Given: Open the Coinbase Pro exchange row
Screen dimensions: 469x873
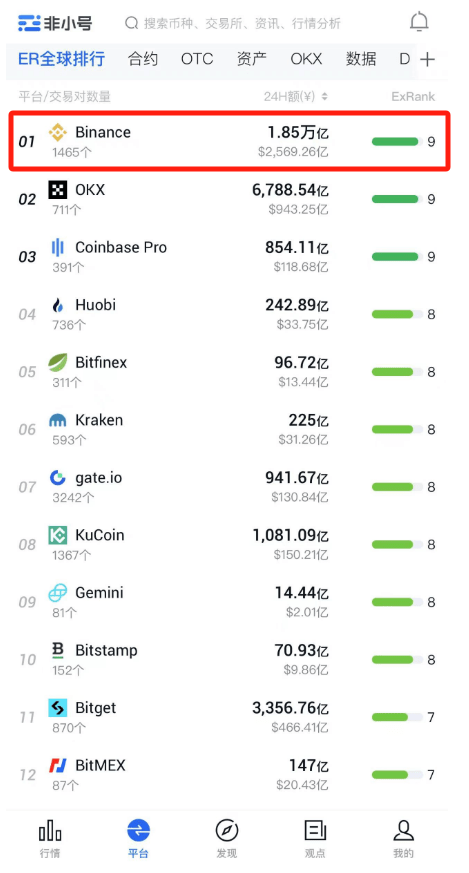Looking at the screenshot, I should [227, 257].
